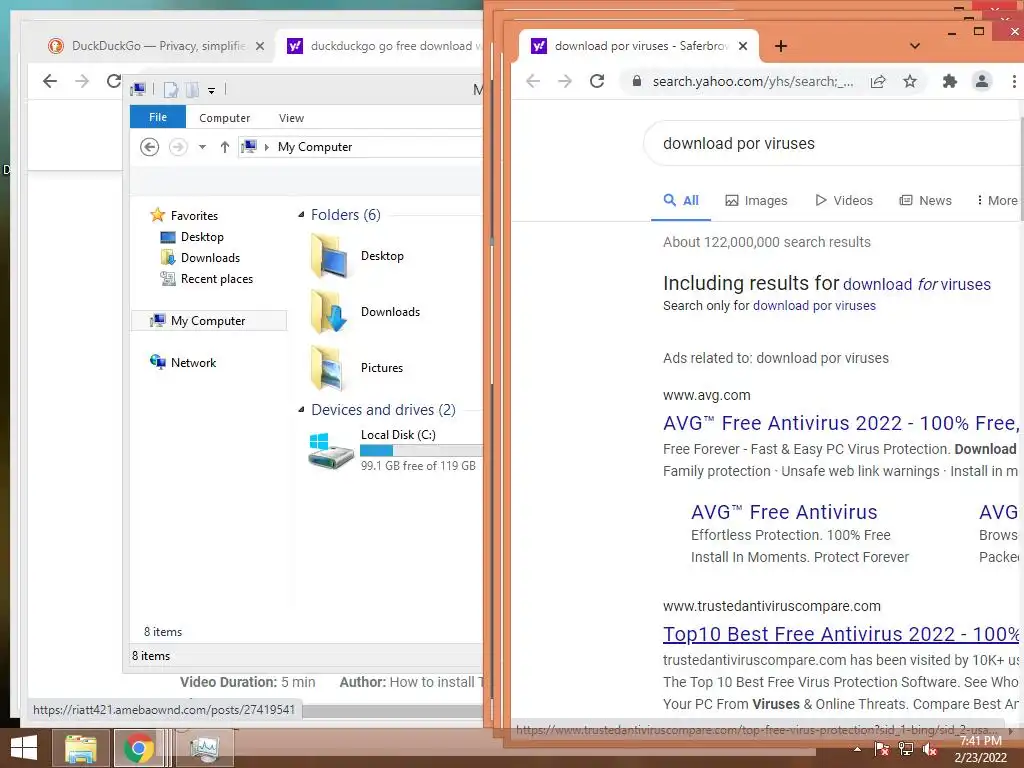The image size is (1024, 768).
Task: Open the Chrome profile avatar
Action: pyautogui.click(x=982, y=81)
